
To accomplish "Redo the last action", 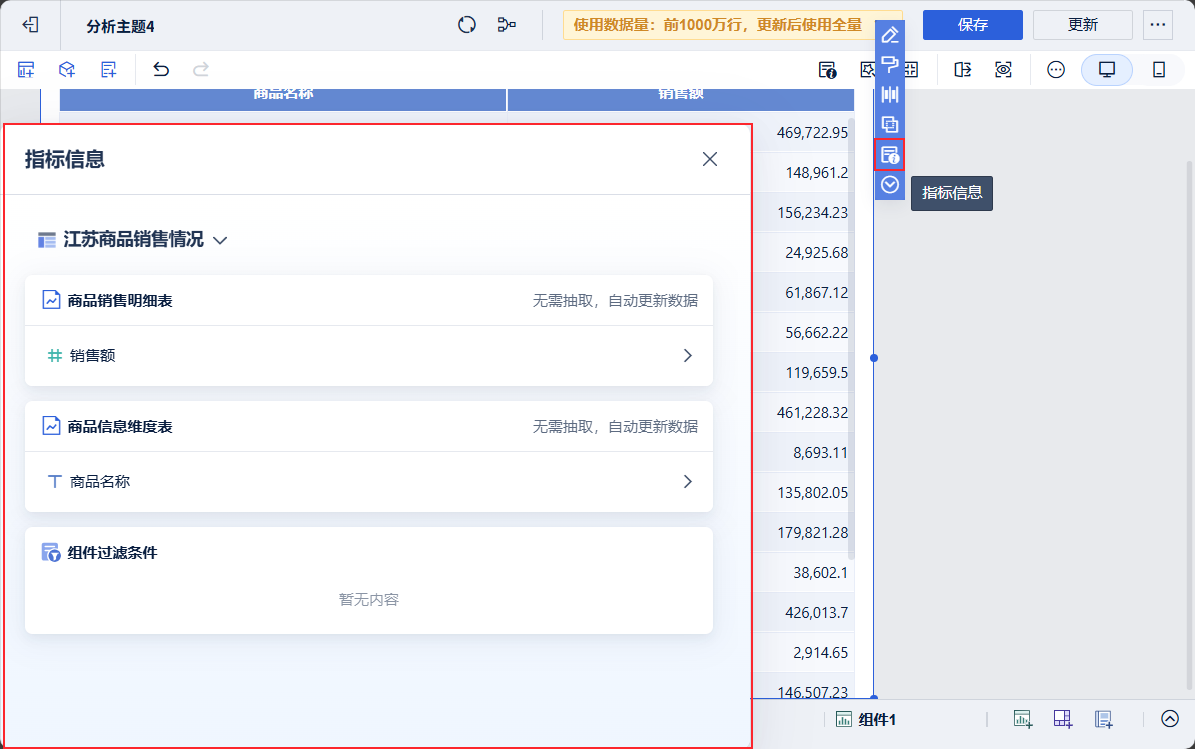I will (x=201, y=70).
